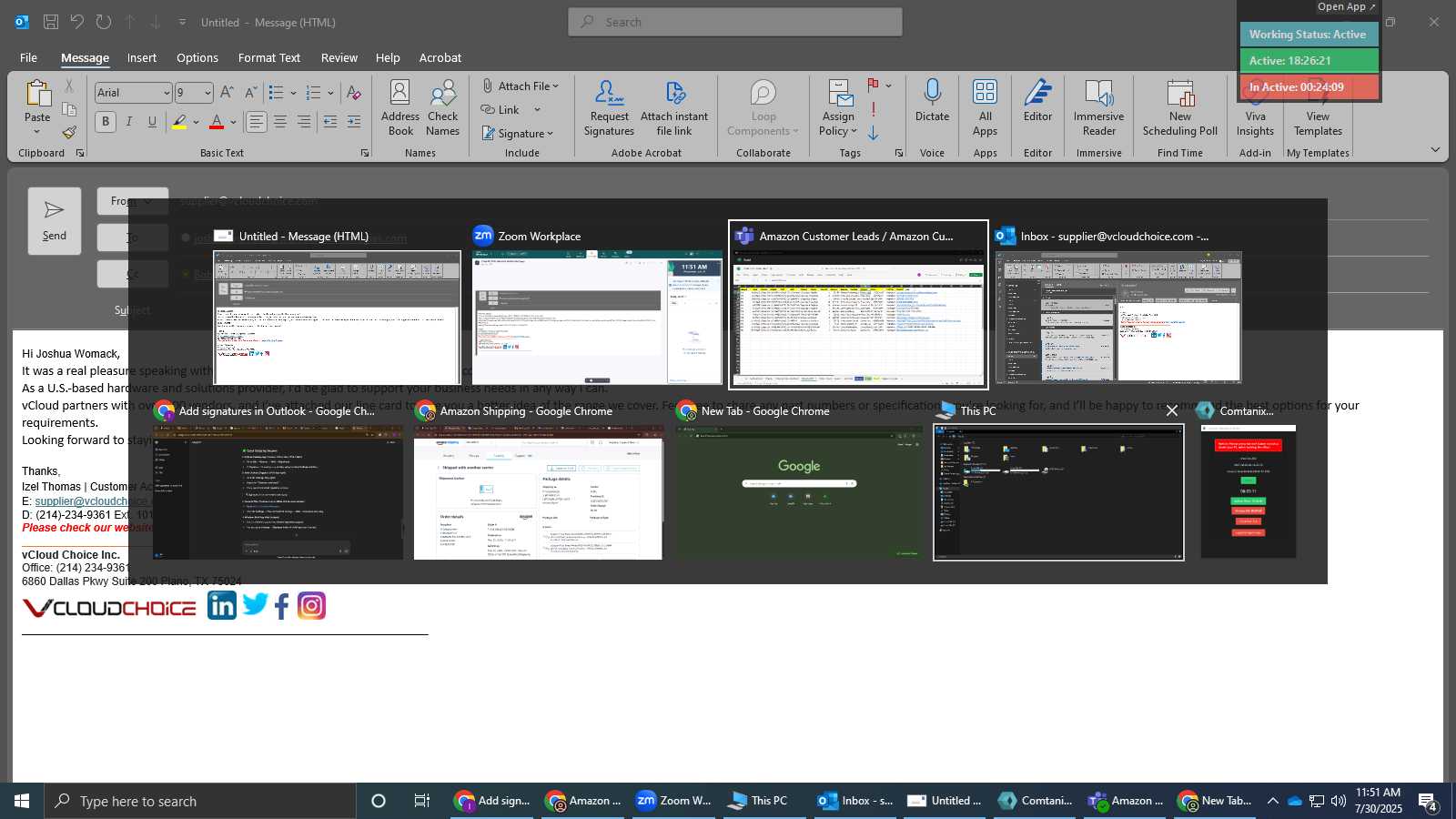Click the From button
The height and width of the screenshot is (819, 1456).
pos(133,201)
